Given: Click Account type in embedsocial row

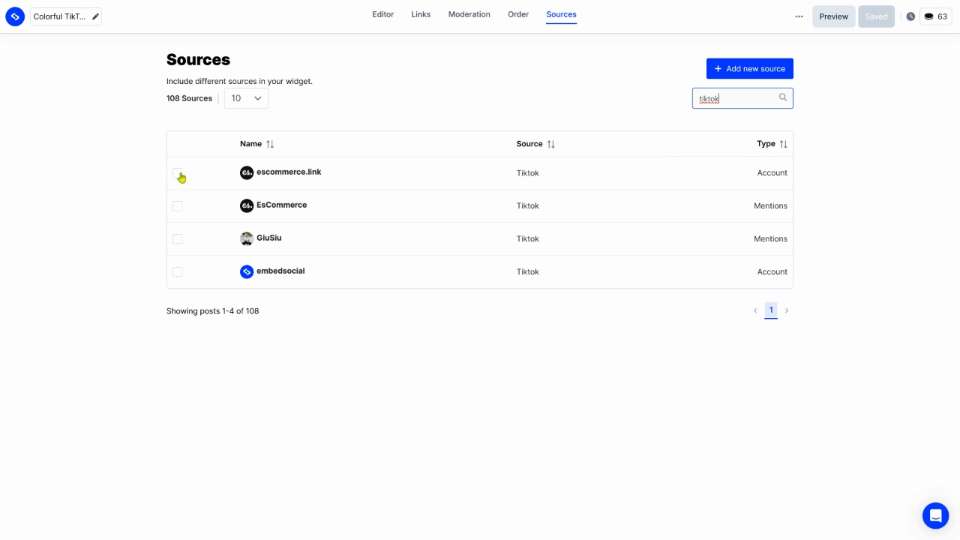Looking at the screenshot, I should [x=772, y=272].
